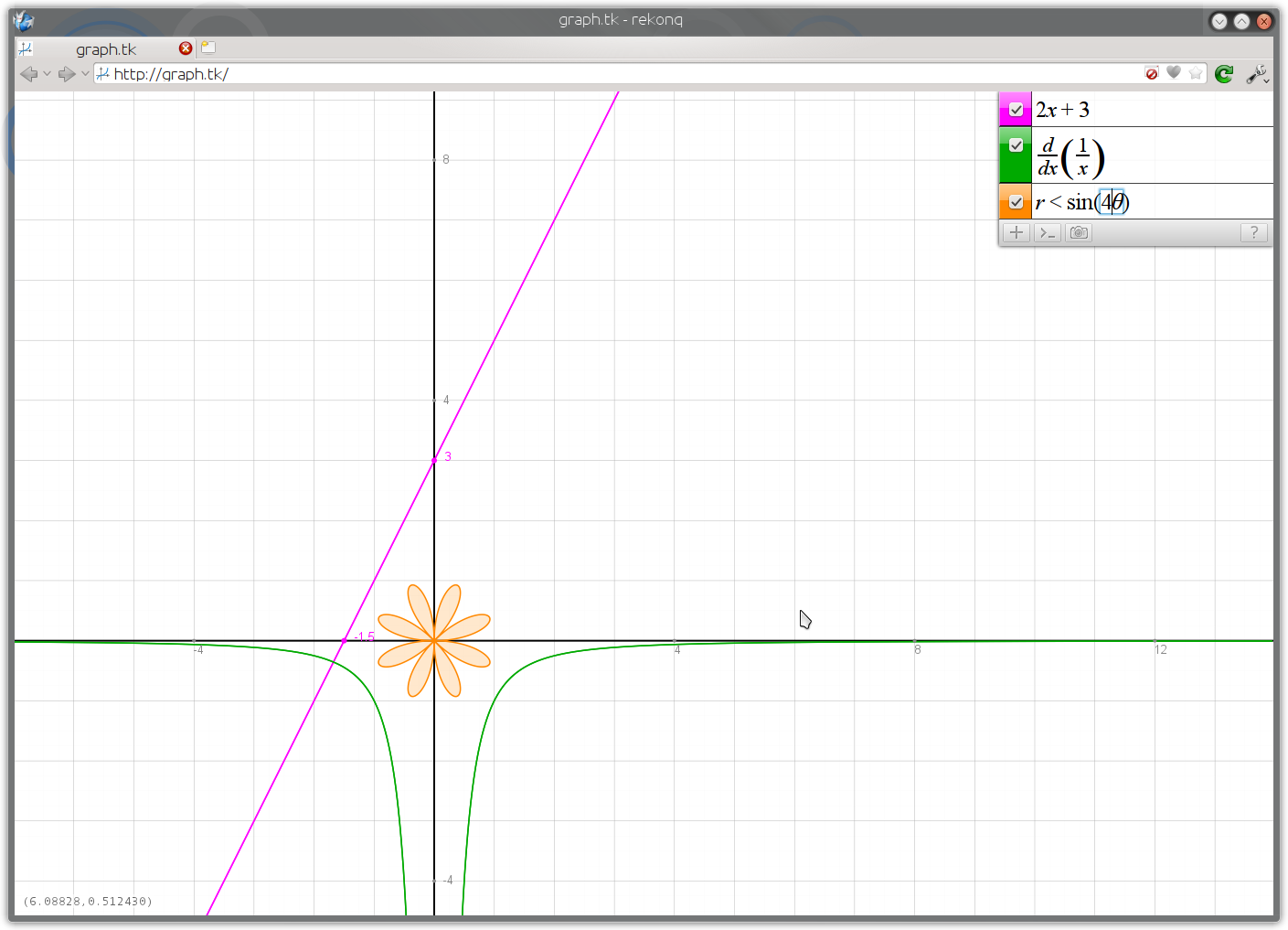Close the graph.tk tab
1288x930 pixels.
click(x=186, y=48)
